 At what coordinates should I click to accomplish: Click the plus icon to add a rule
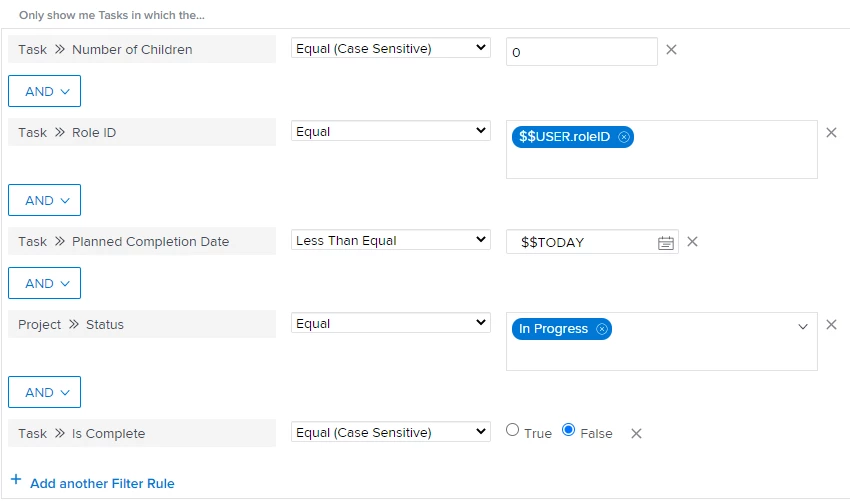tap(16, 480)
